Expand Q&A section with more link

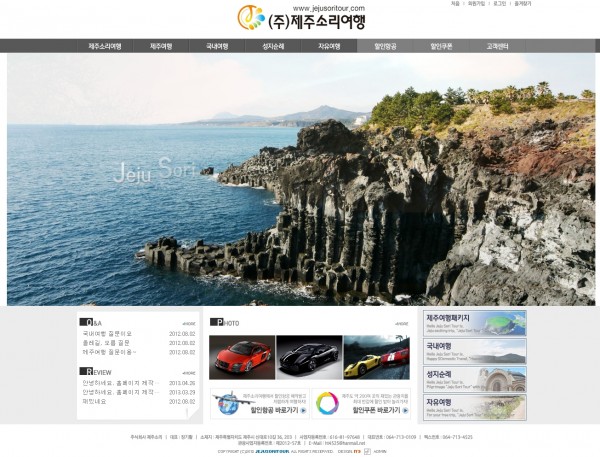(188, 323)
